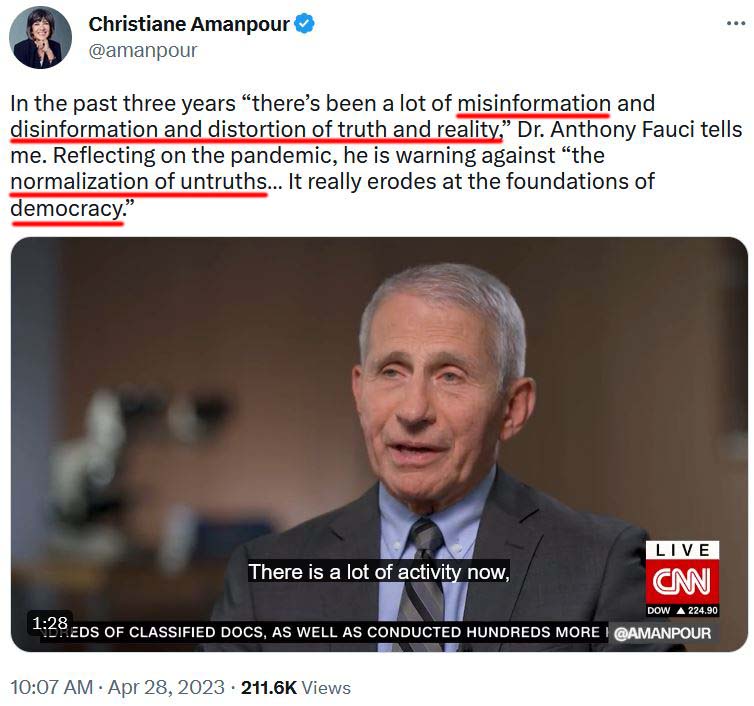Click the underlined word 'misinformation'
This screenshot has height=706, width=754.
(x=534, y=104)
